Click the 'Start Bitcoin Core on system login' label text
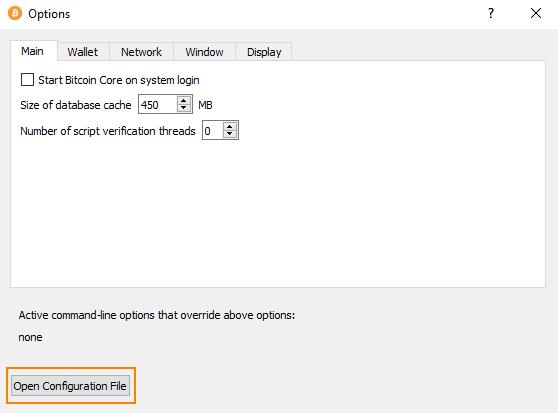This screenshot has height=413, width=558. (x=119, y=80)
